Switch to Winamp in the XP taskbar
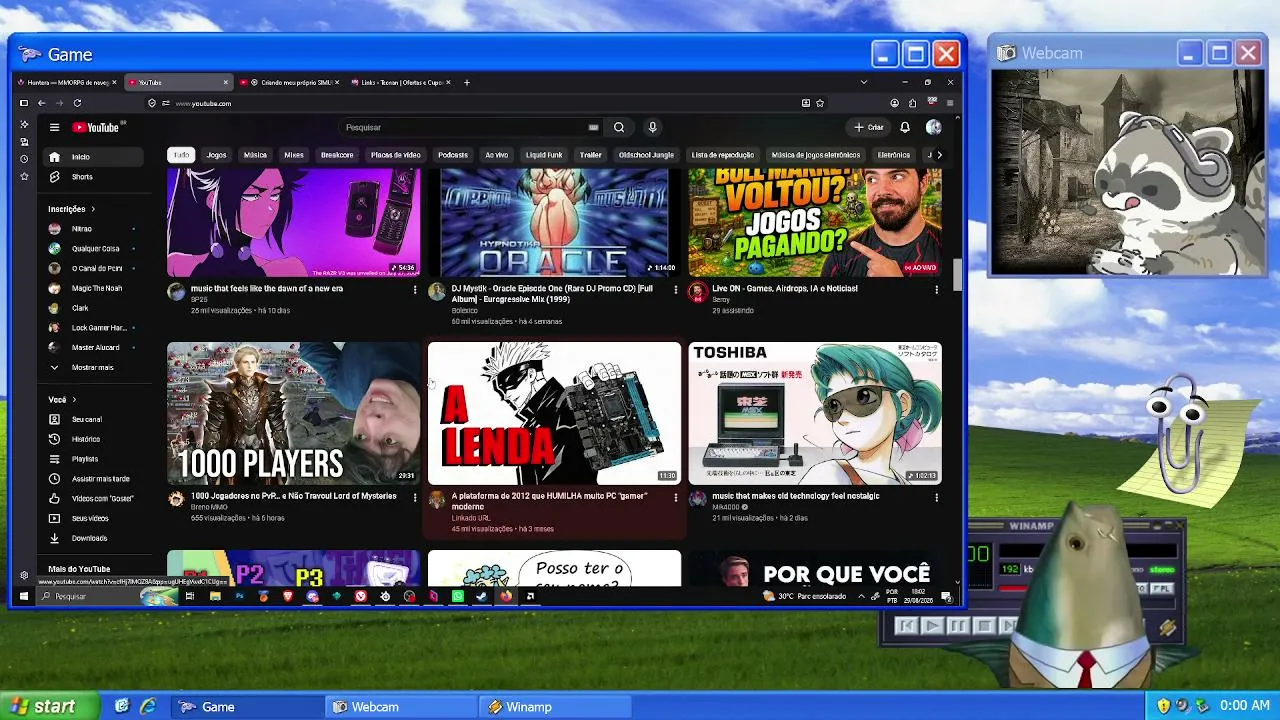 [x=554, y=707]
